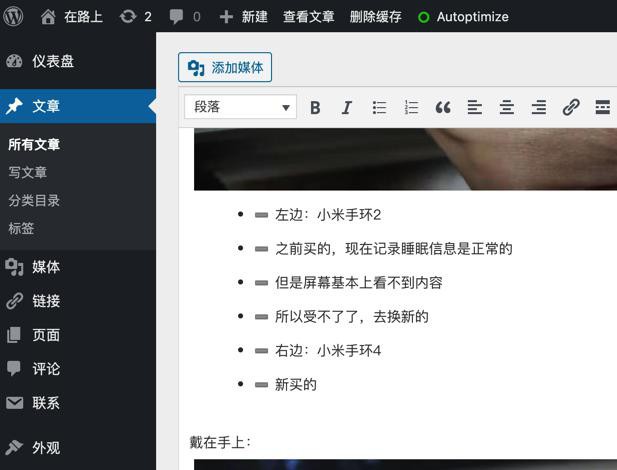
Task: Open the 段落 paragraph format dropdown
Action: click(240, 107)
